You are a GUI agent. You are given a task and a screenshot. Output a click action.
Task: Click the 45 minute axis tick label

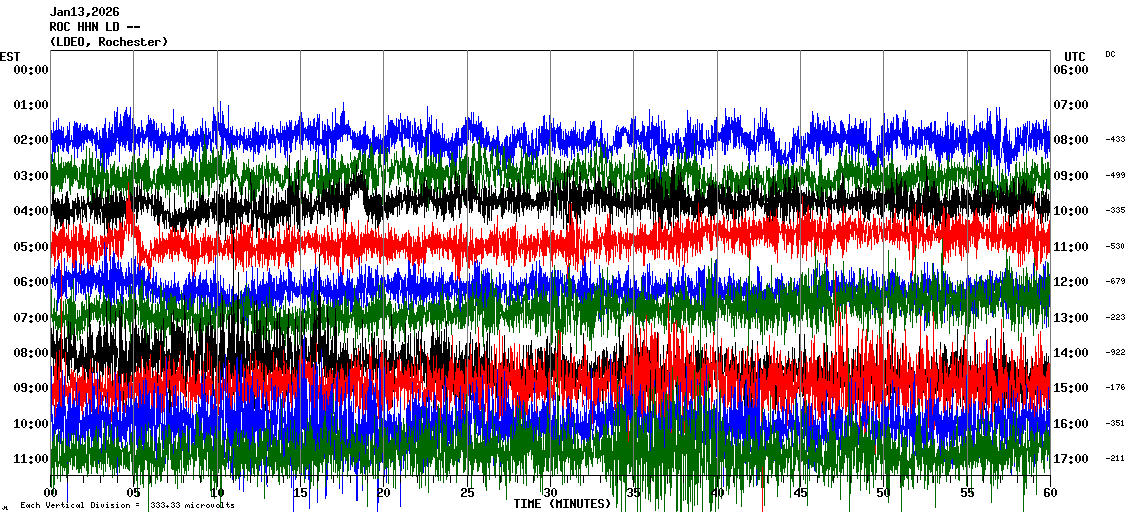click(x=800, y=493)
